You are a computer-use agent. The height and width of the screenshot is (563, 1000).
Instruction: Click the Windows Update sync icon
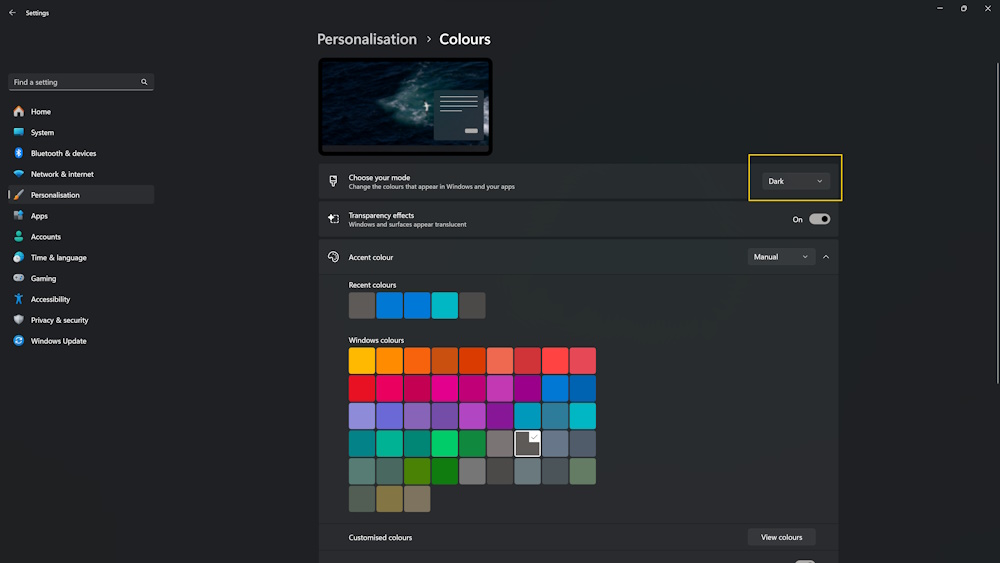(18, 340)
